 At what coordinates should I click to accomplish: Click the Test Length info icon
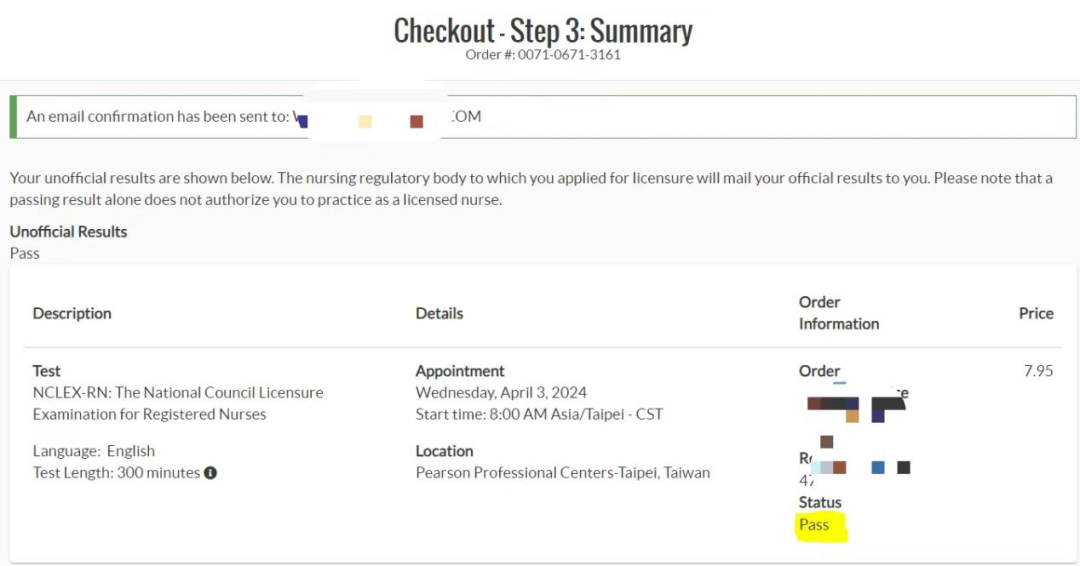tap(210, 473)
